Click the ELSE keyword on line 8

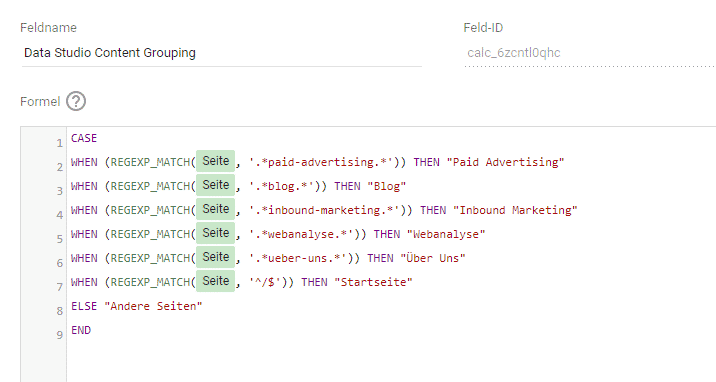tap(84, 306)
